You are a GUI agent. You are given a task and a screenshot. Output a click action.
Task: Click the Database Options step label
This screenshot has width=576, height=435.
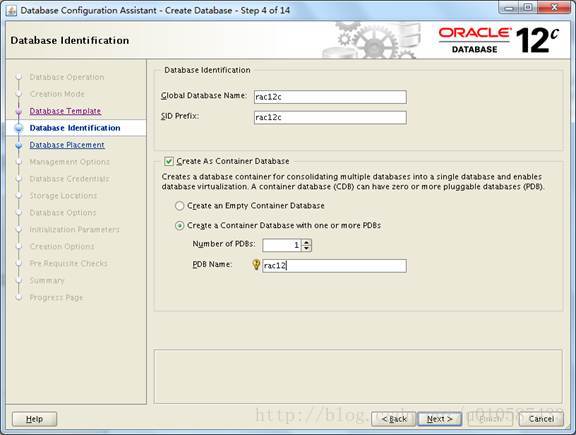tap(63, 213)
